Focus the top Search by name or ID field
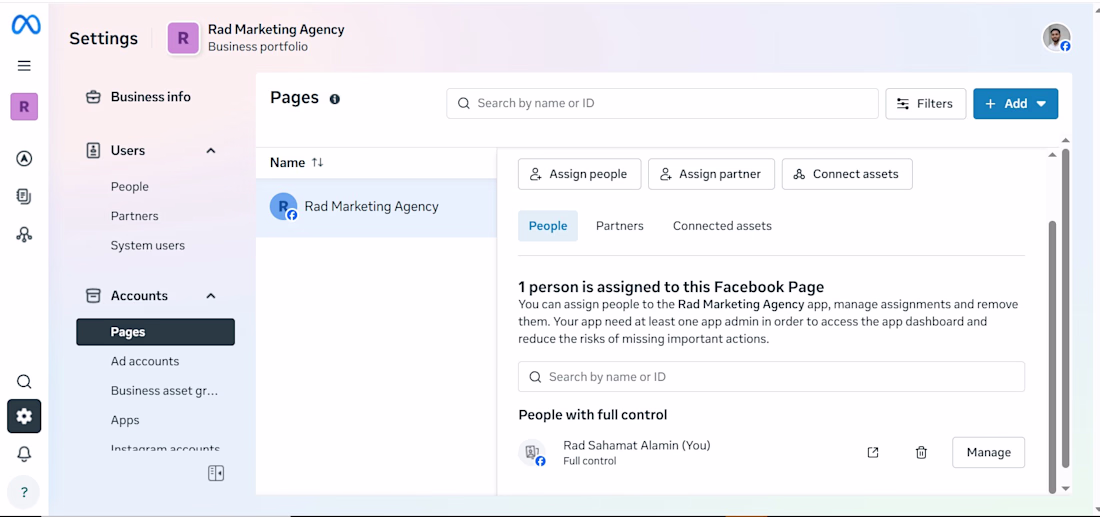This screenshot has width=1100, height=517. click(662, 103)
